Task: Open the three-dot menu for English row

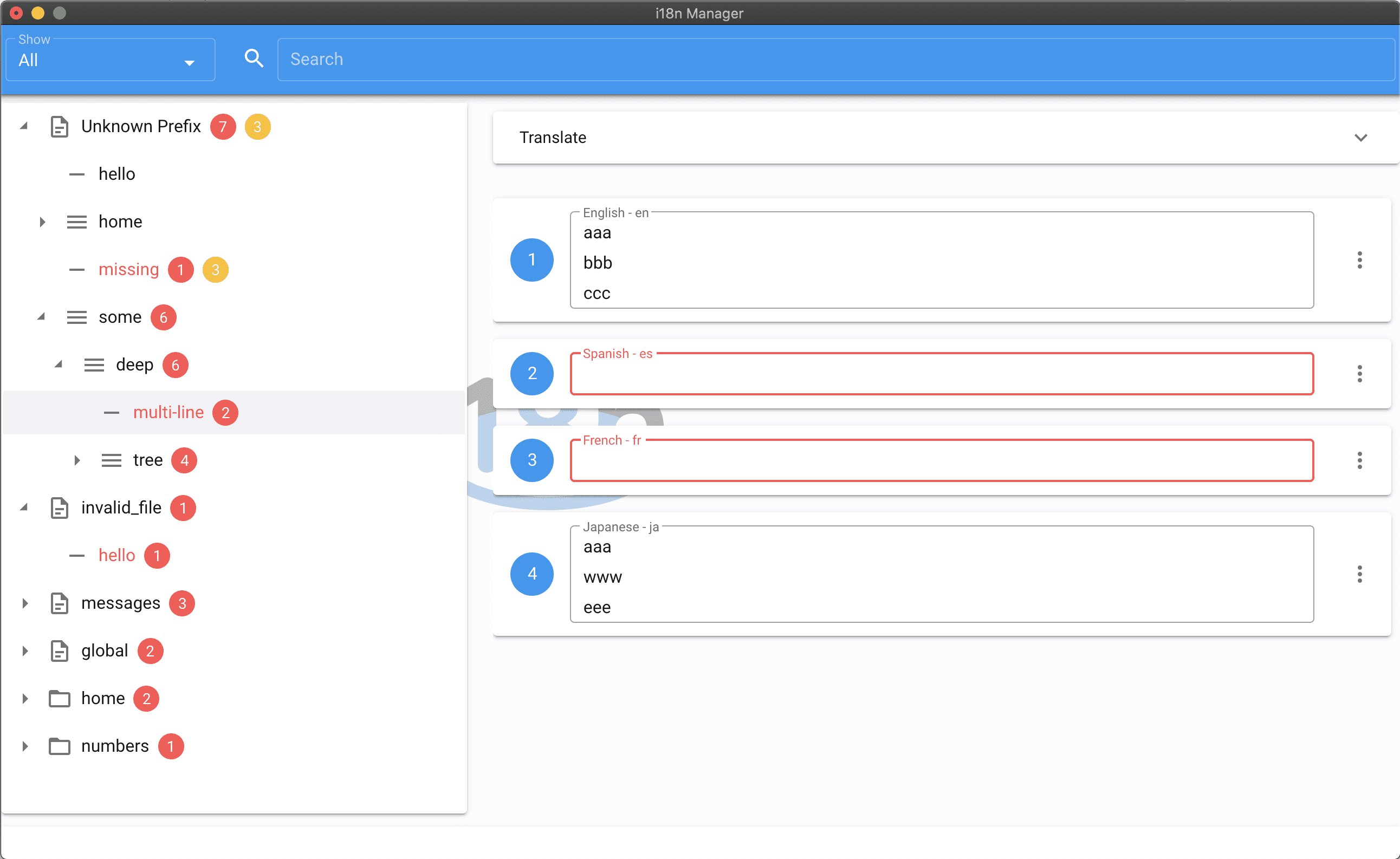Action: click(x=1359, y=260)
